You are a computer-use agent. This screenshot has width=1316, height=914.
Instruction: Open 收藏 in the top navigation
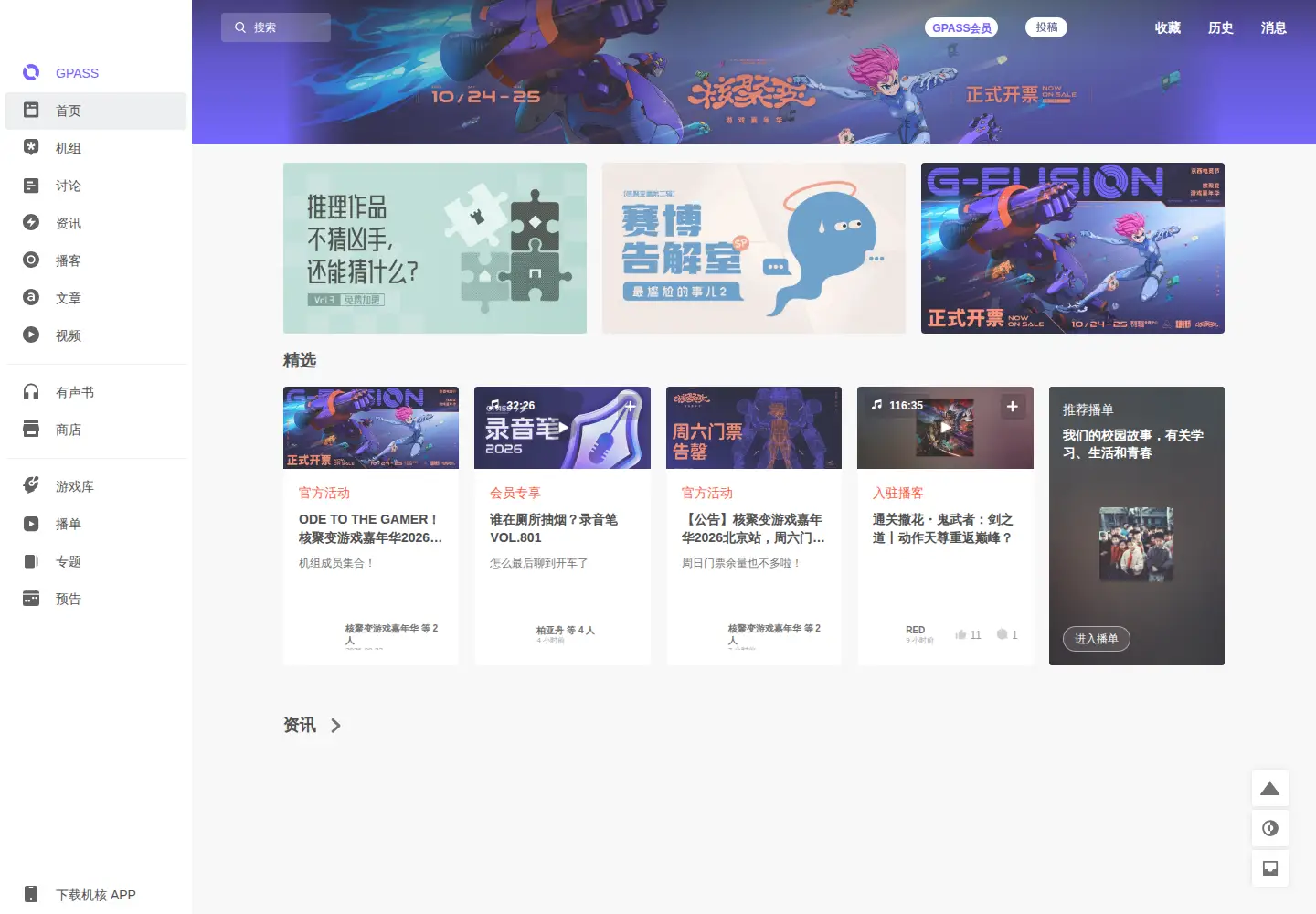(x=1168, y=27)
